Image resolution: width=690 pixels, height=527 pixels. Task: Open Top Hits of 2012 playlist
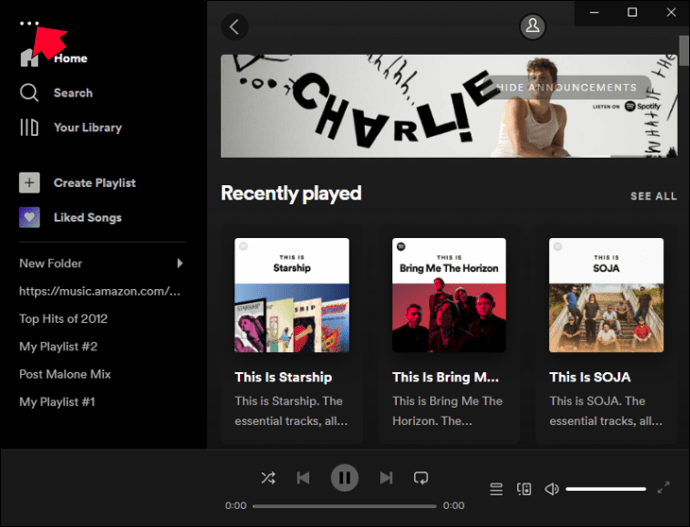coord(63,319)
